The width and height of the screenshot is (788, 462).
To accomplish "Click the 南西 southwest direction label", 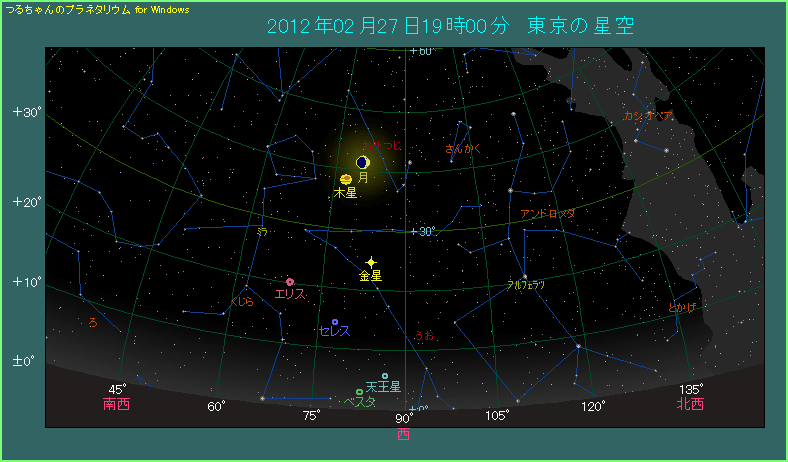I will pyautogui.click(x=117, y=405).
